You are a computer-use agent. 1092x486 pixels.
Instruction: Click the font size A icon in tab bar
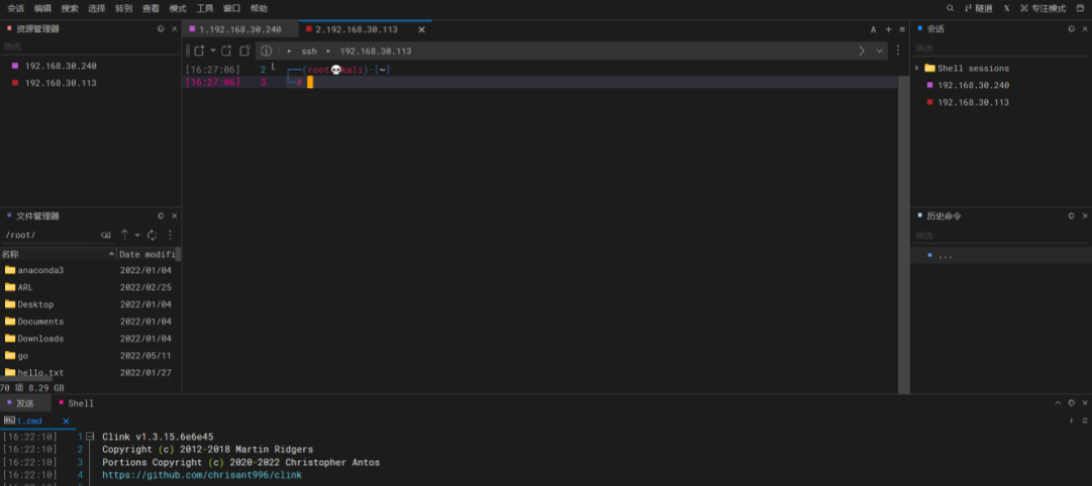click(x=873, y=30)
